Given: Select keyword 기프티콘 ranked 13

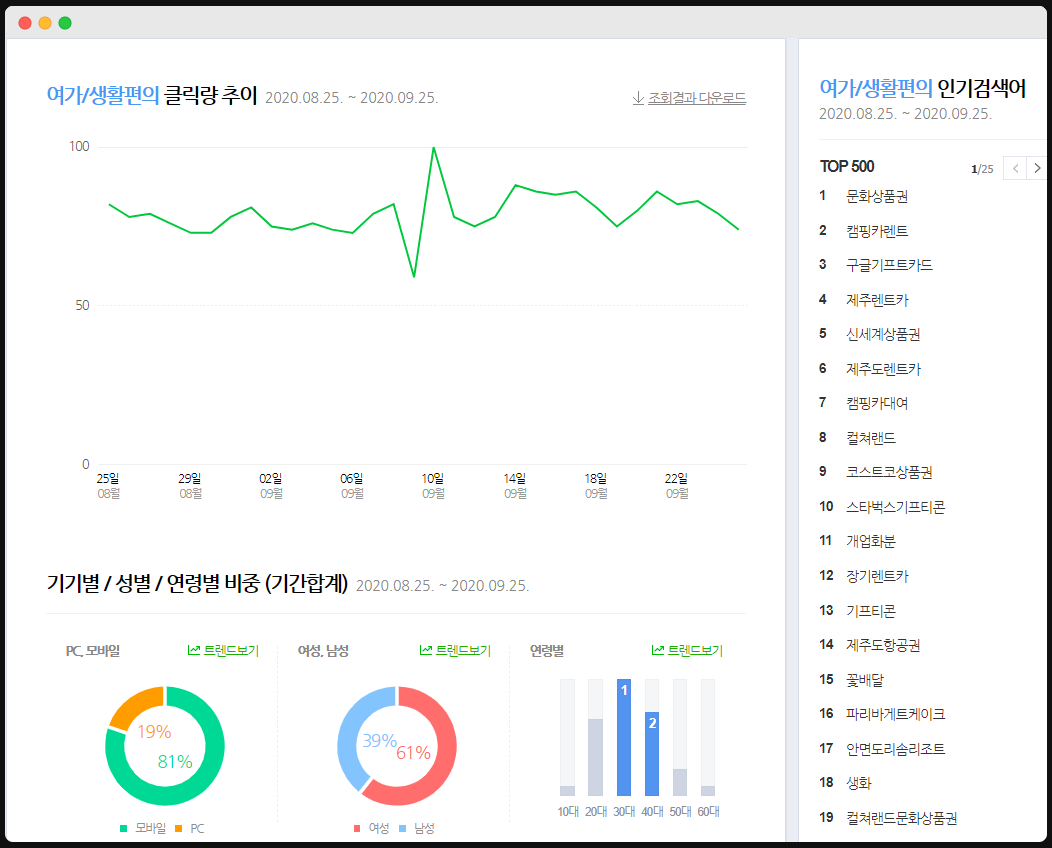Looking at the screenshot, I should point(871,611).
